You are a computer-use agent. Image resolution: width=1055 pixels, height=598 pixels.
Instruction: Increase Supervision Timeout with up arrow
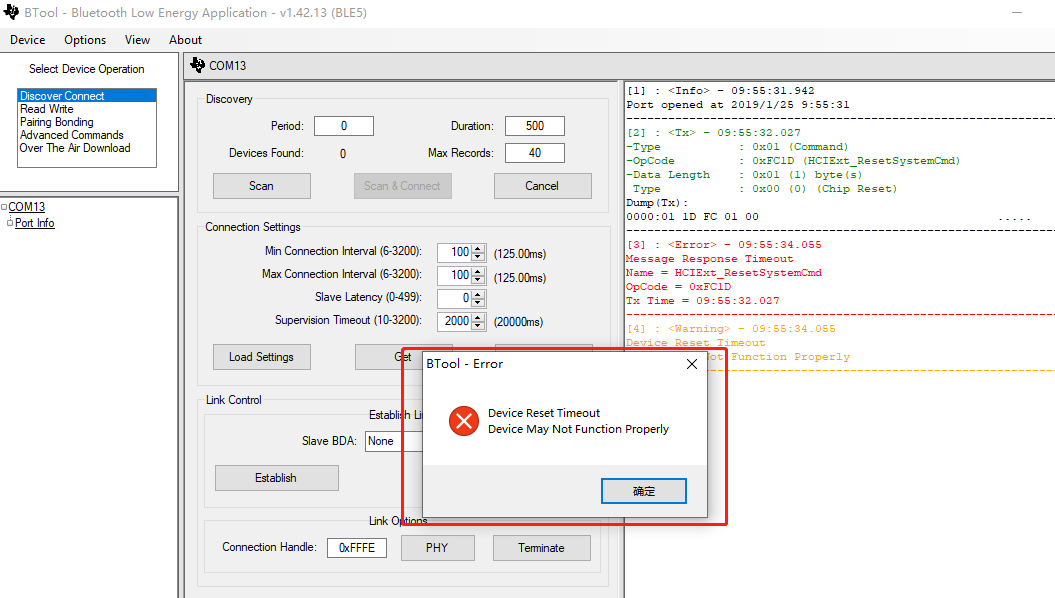pos(478,317)
